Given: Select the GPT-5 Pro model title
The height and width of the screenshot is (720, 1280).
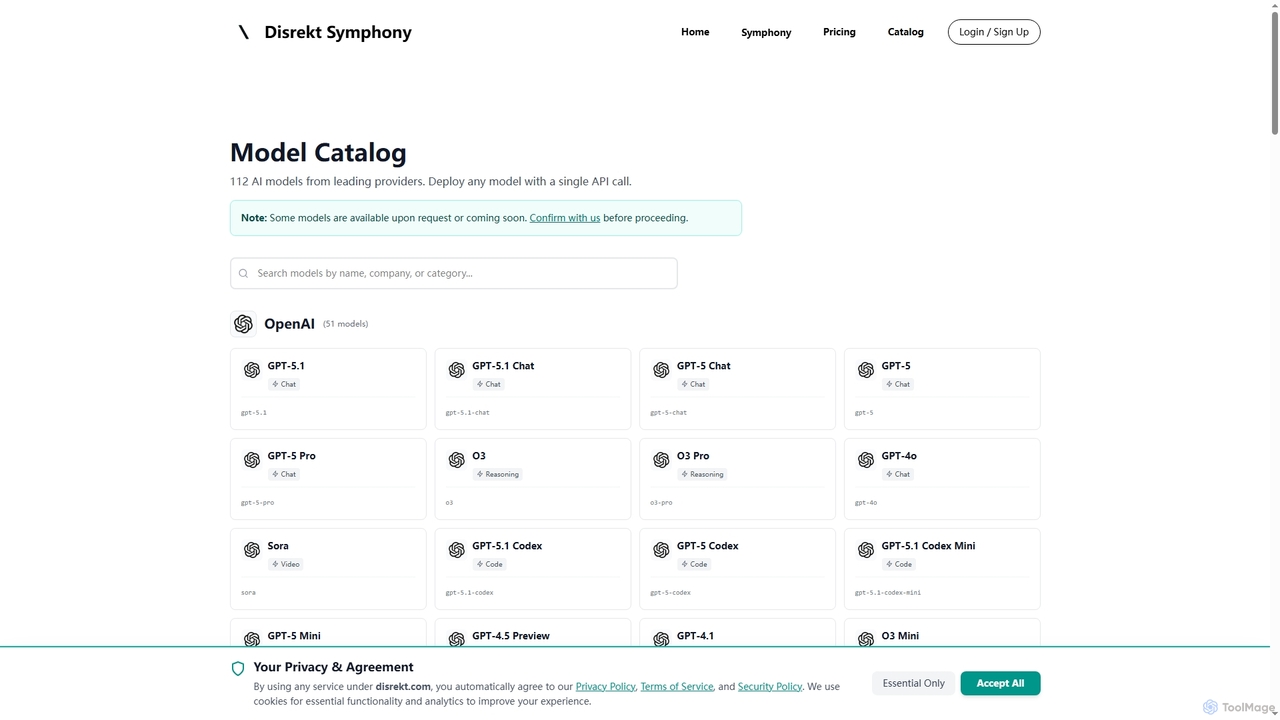Looking at the screenshot, I should coord(292,456).
